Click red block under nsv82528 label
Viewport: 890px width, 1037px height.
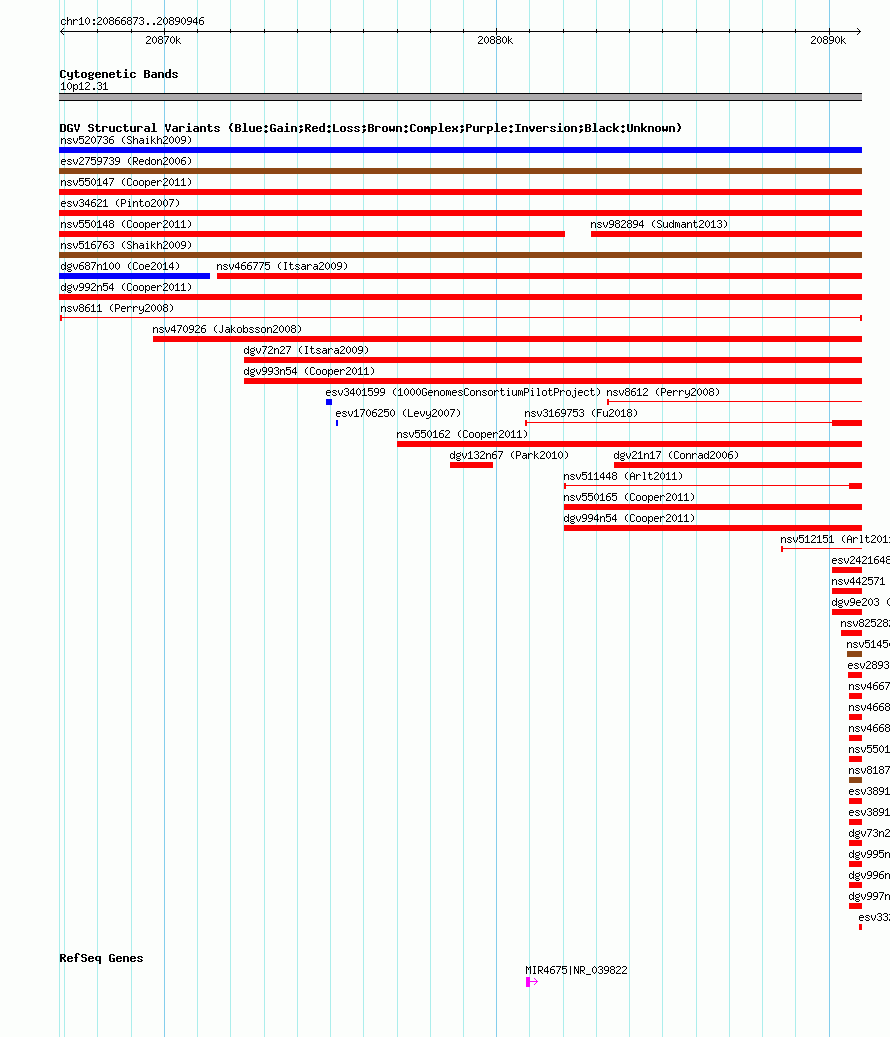pos(851,634)
